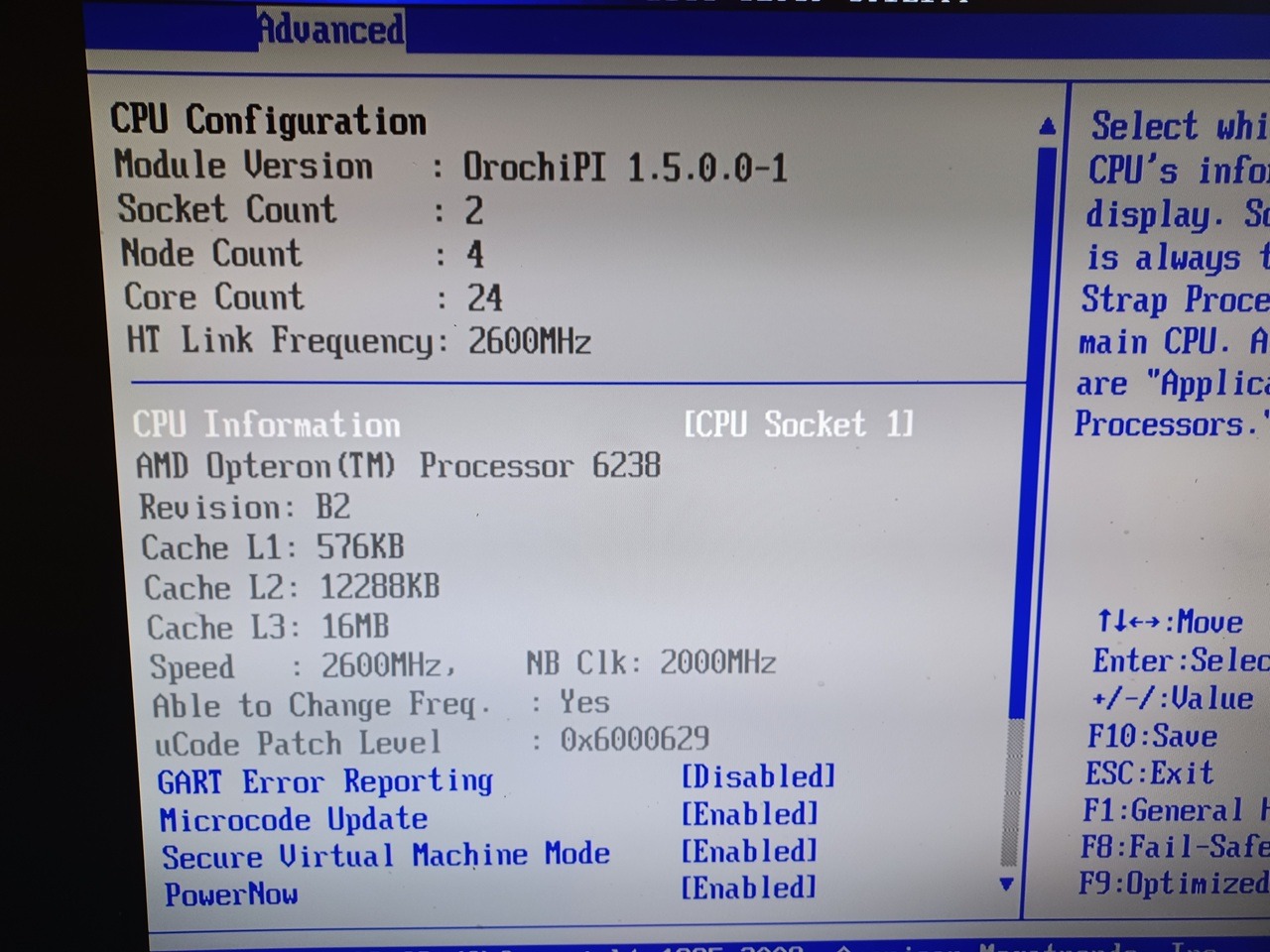The width and height of the screenshot is (1270, 952).
Task: Click the ESC:Exit key hint
Action: pyautogui.click(x=1149, y=773)
